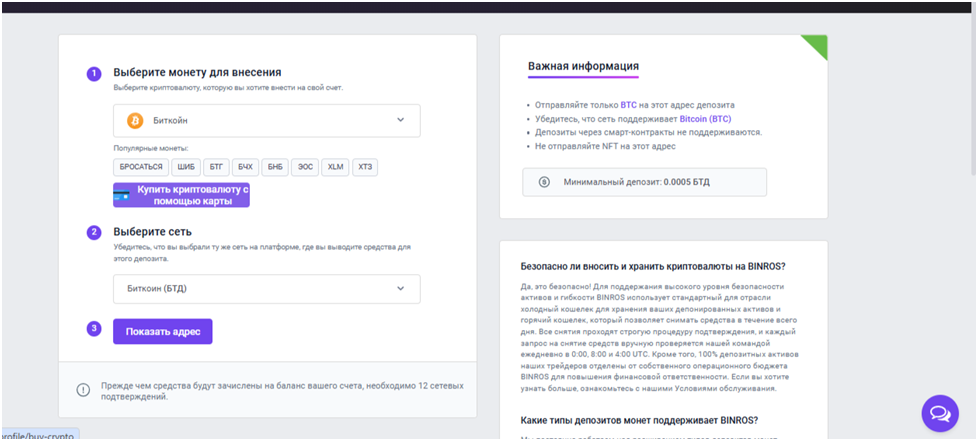Image resolution: width=978 pixels, height=441 pixels.
Task: Select popular coin XLM
Action: pos(336,167)
